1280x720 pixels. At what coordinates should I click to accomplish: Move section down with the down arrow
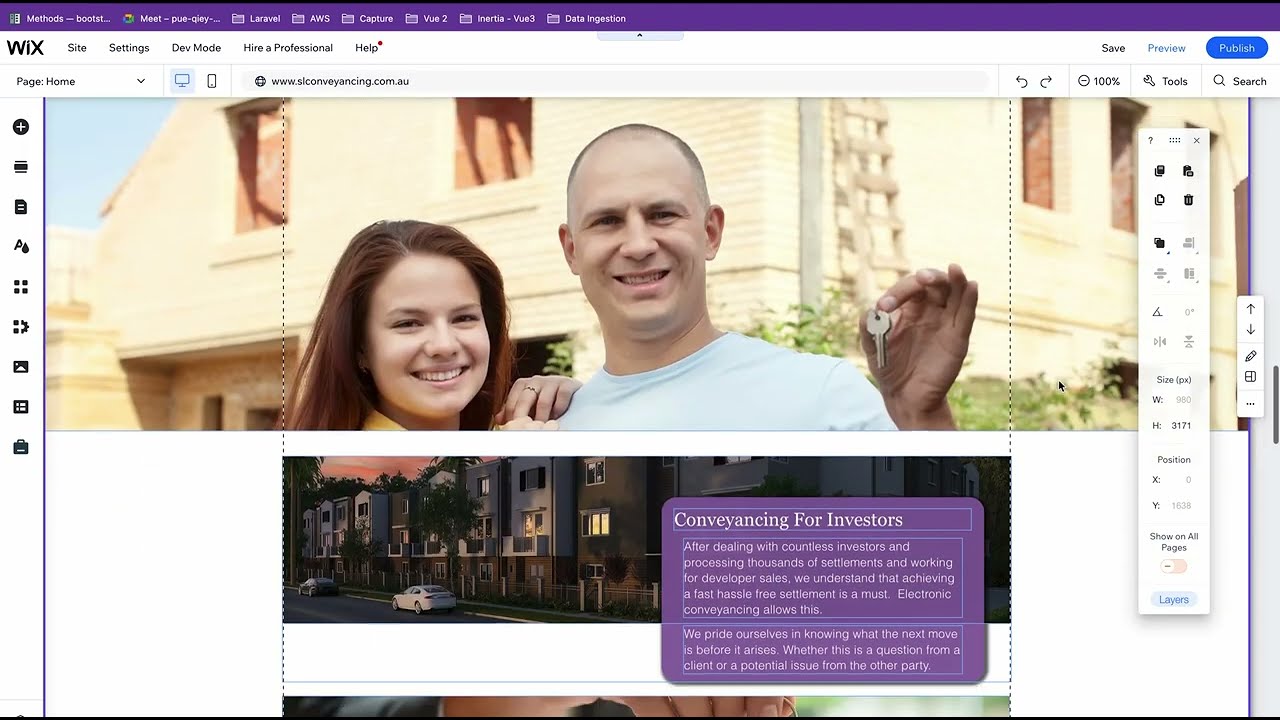[1250, 330]
